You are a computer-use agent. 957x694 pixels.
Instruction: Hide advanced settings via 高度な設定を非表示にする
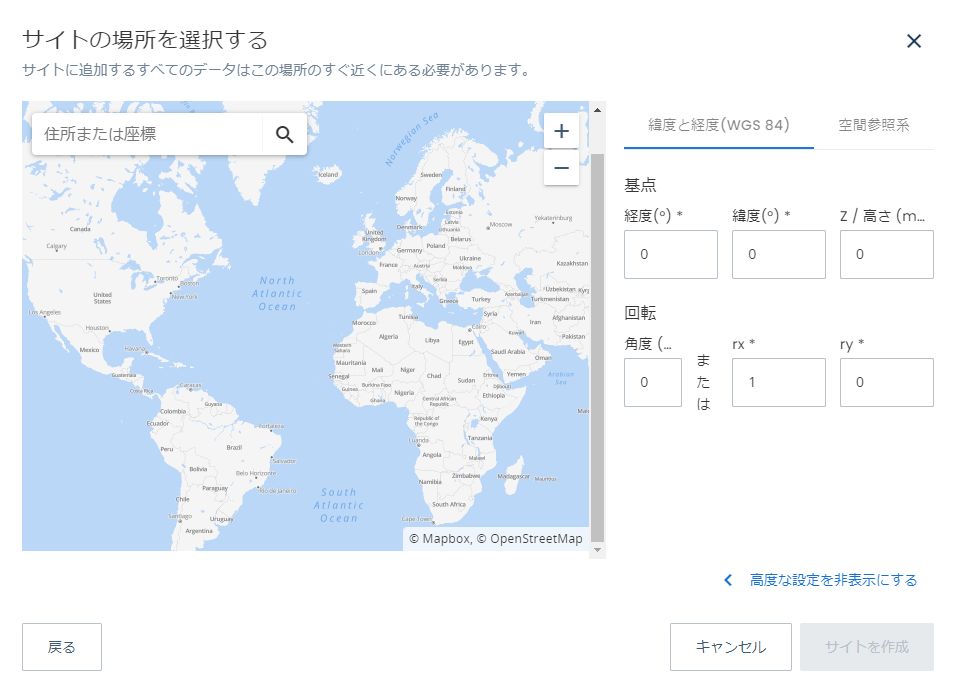point(833,580)
